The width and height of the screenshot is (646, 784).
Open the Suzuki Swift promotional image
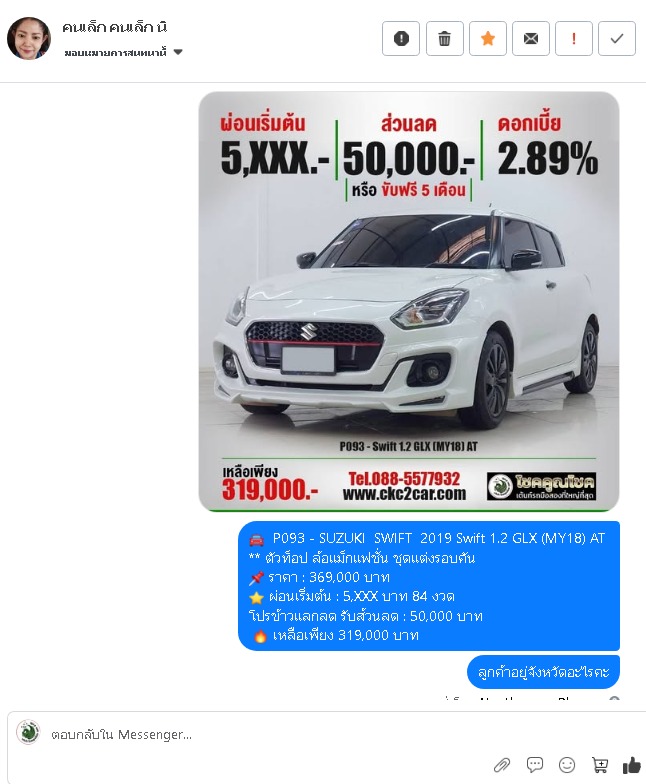click(x=408, y=302)
